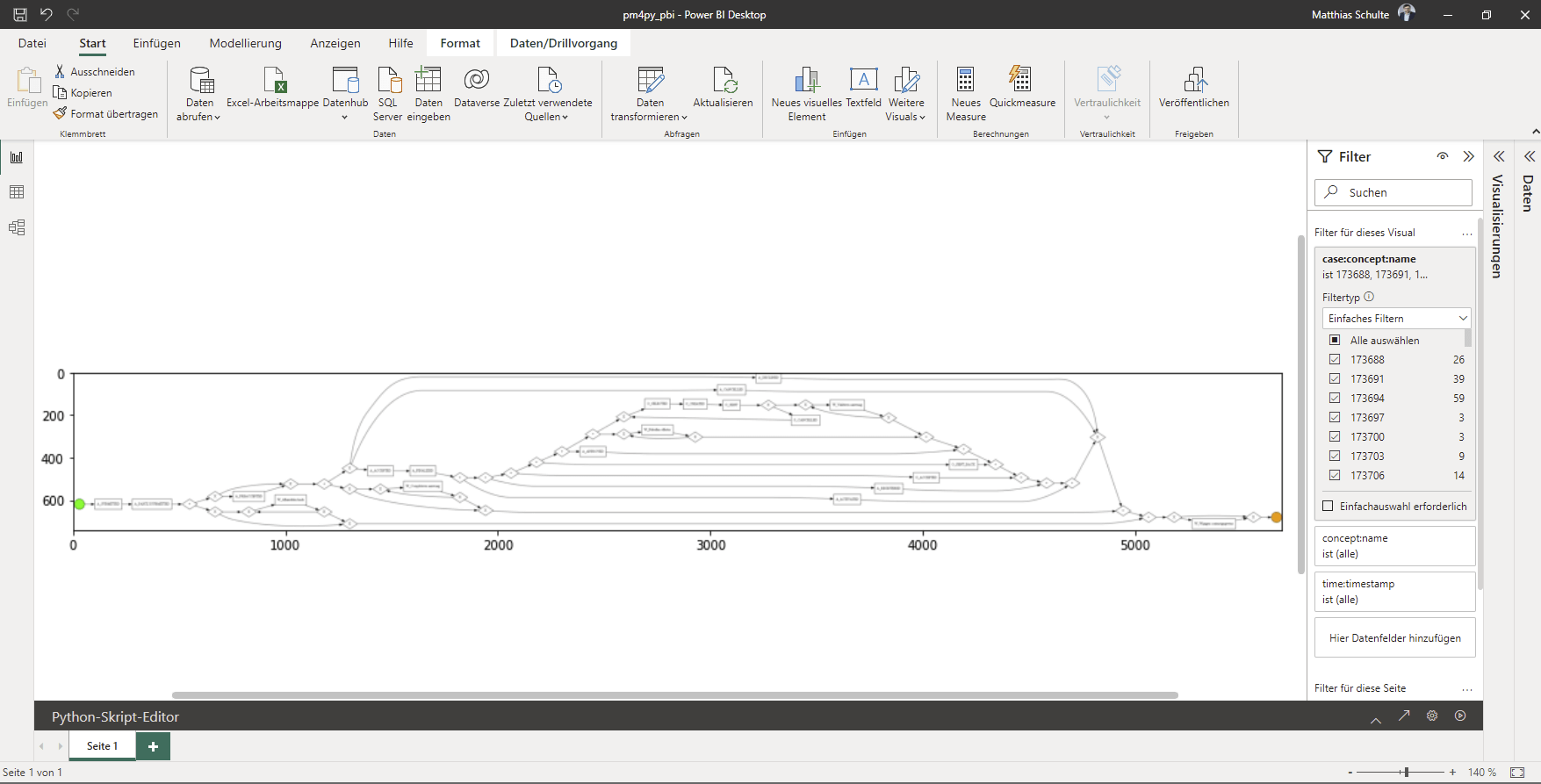Add Neues visuelles Element

[x=806, y=93]
